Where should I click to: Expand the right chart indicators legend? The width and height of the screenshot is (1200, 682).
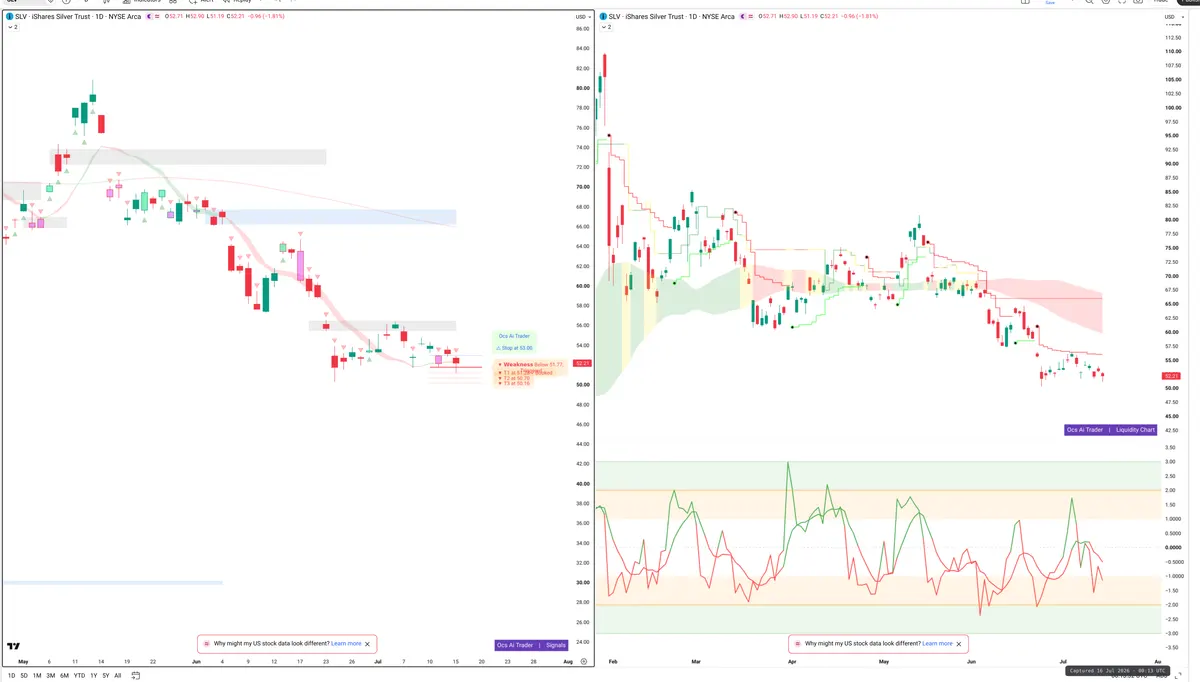(604, 27)
